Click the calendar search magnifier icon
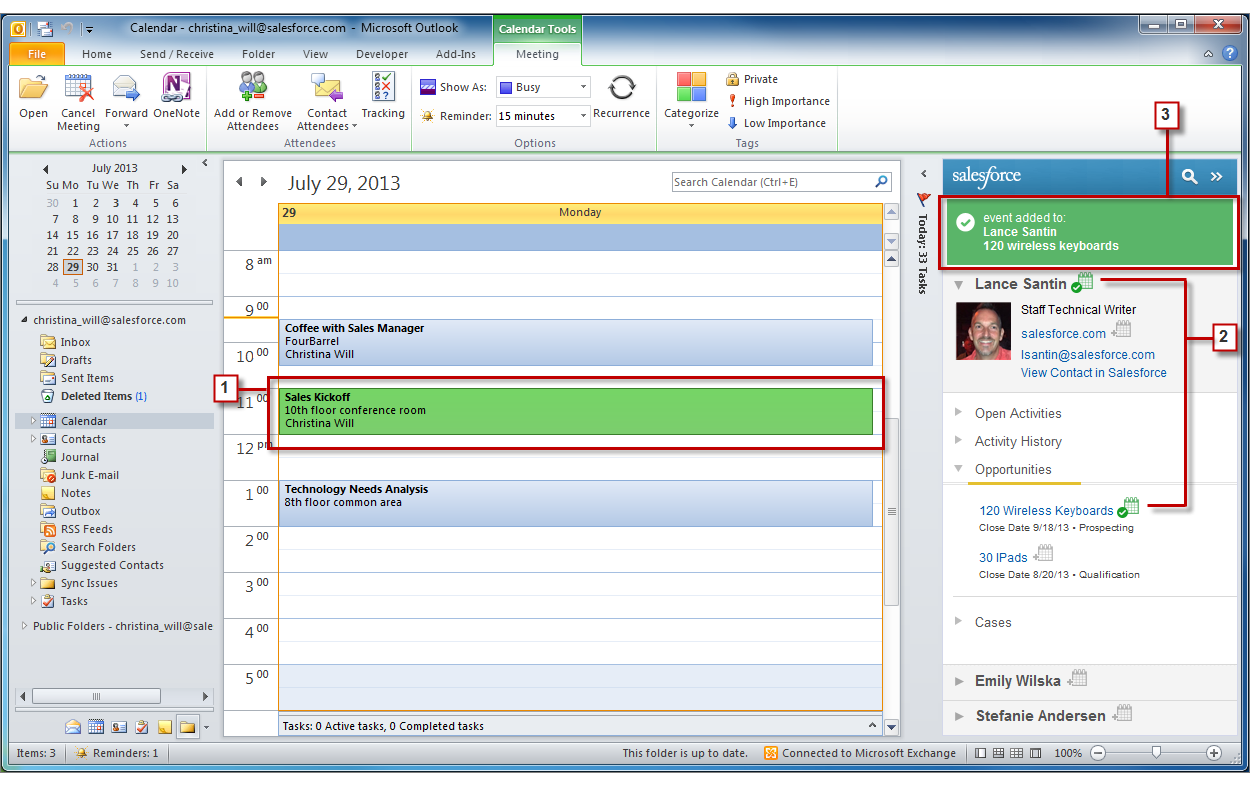This screenshot has height=792, width=1252. coord(881,182)
